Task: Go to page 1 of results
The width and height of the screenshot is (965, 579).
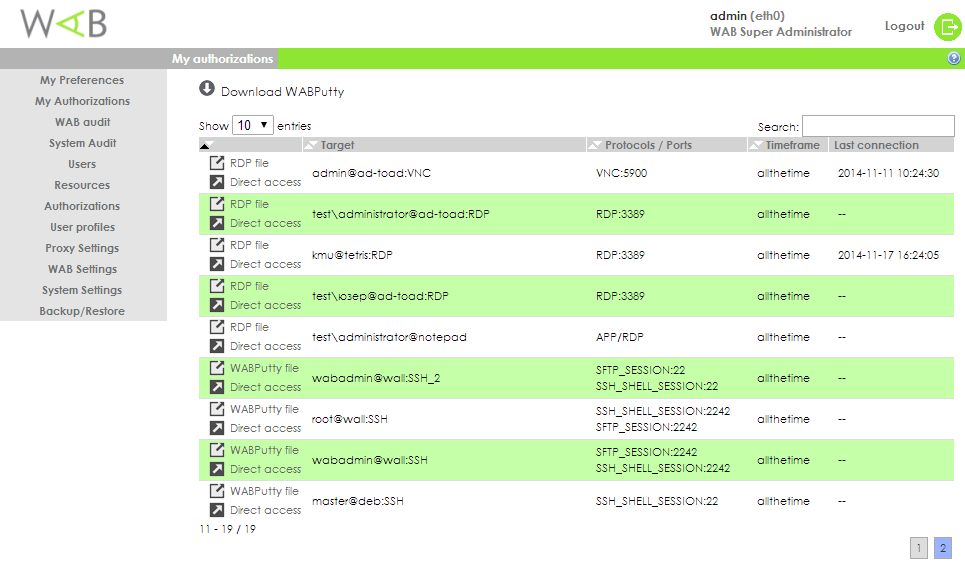Action: point(919,548)
